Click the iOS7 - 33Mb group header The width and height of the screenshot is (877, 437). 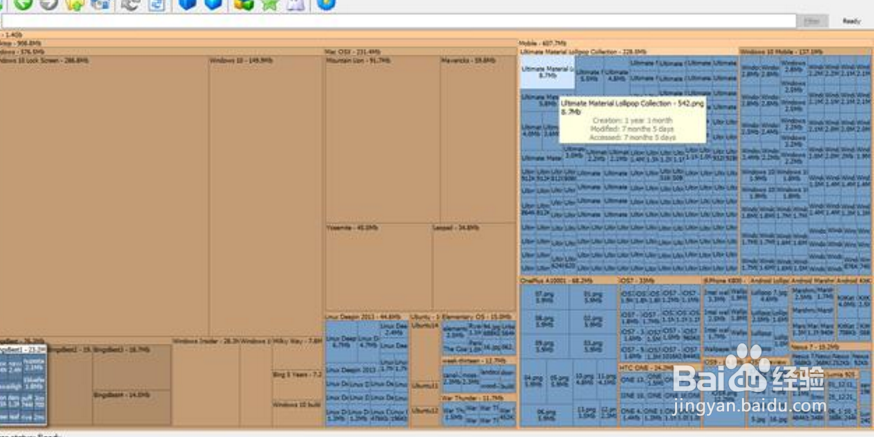coord(659,280)
